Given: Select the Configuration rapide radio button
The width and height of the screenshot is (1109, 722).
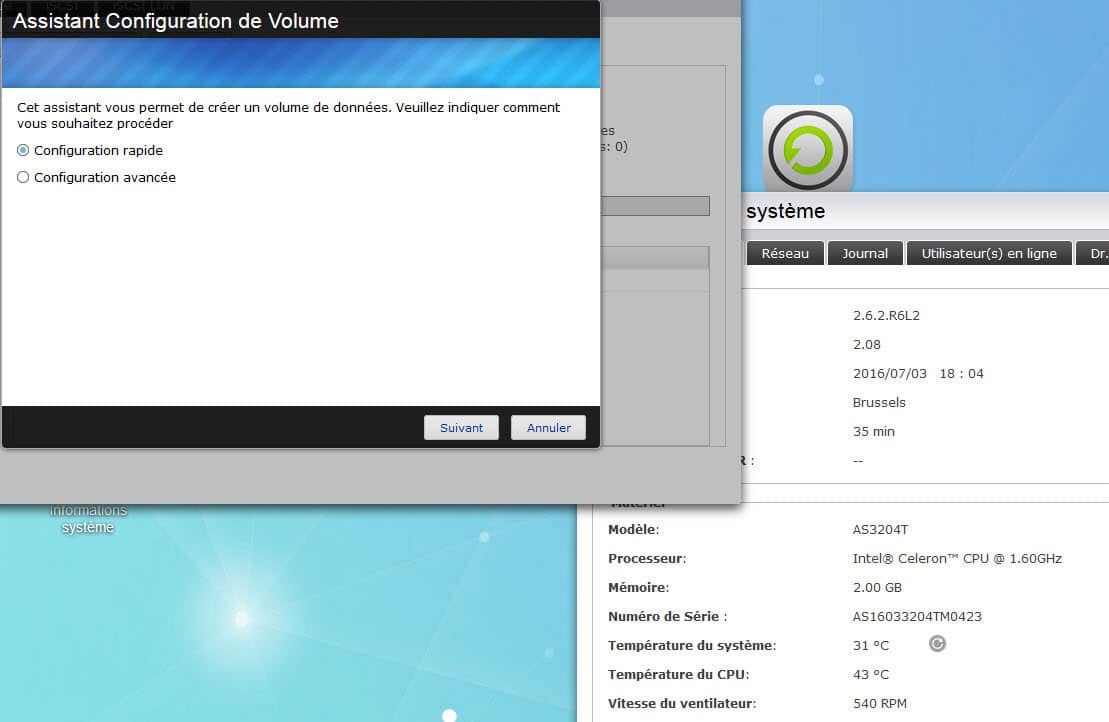Looking at the screenshot, I should click(x=23, y=151).
